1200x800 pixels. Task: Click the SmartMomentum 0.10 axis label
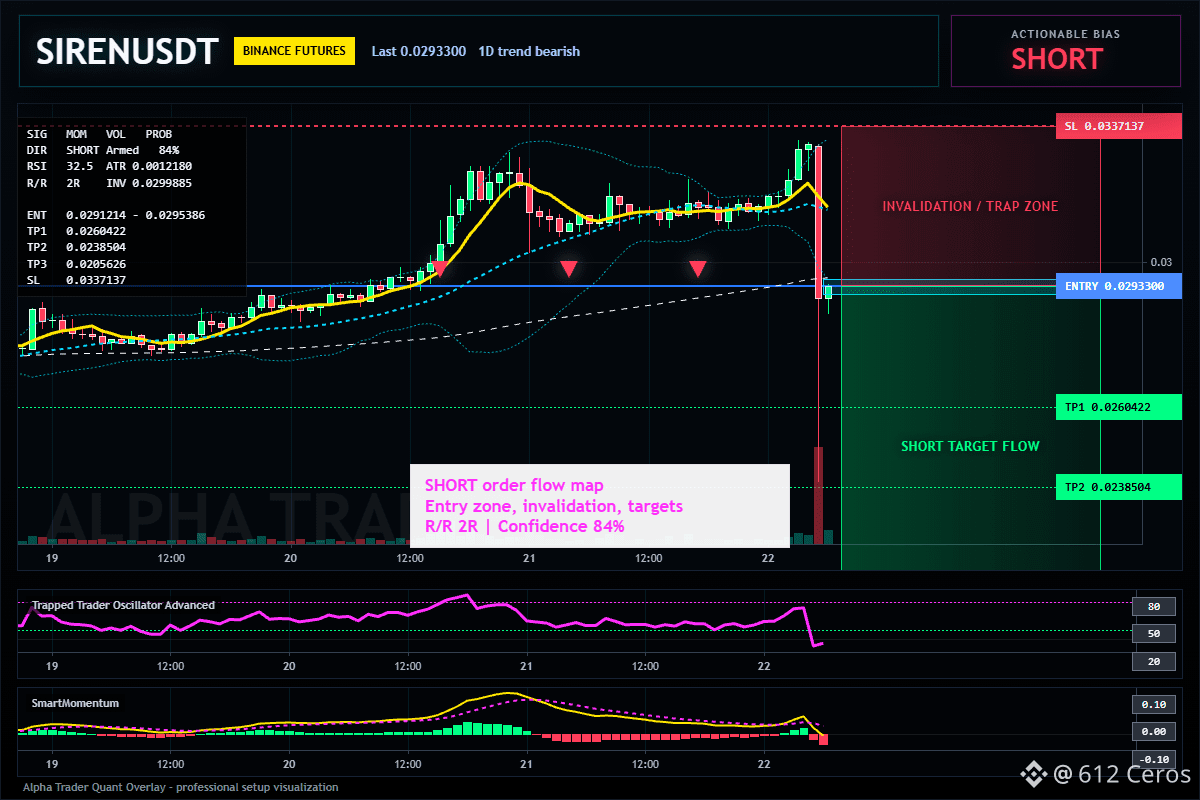(1153, 704)
